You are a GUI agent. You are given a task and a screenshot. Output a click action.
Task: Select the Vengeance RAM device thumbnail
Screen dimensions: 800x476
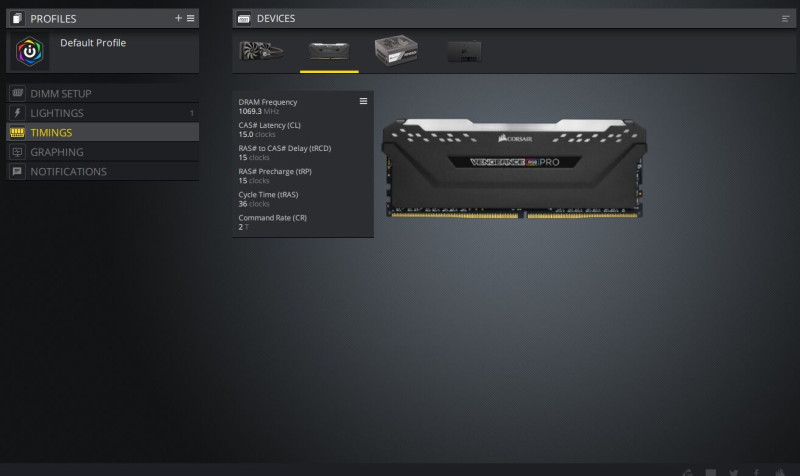coord(329,51)
